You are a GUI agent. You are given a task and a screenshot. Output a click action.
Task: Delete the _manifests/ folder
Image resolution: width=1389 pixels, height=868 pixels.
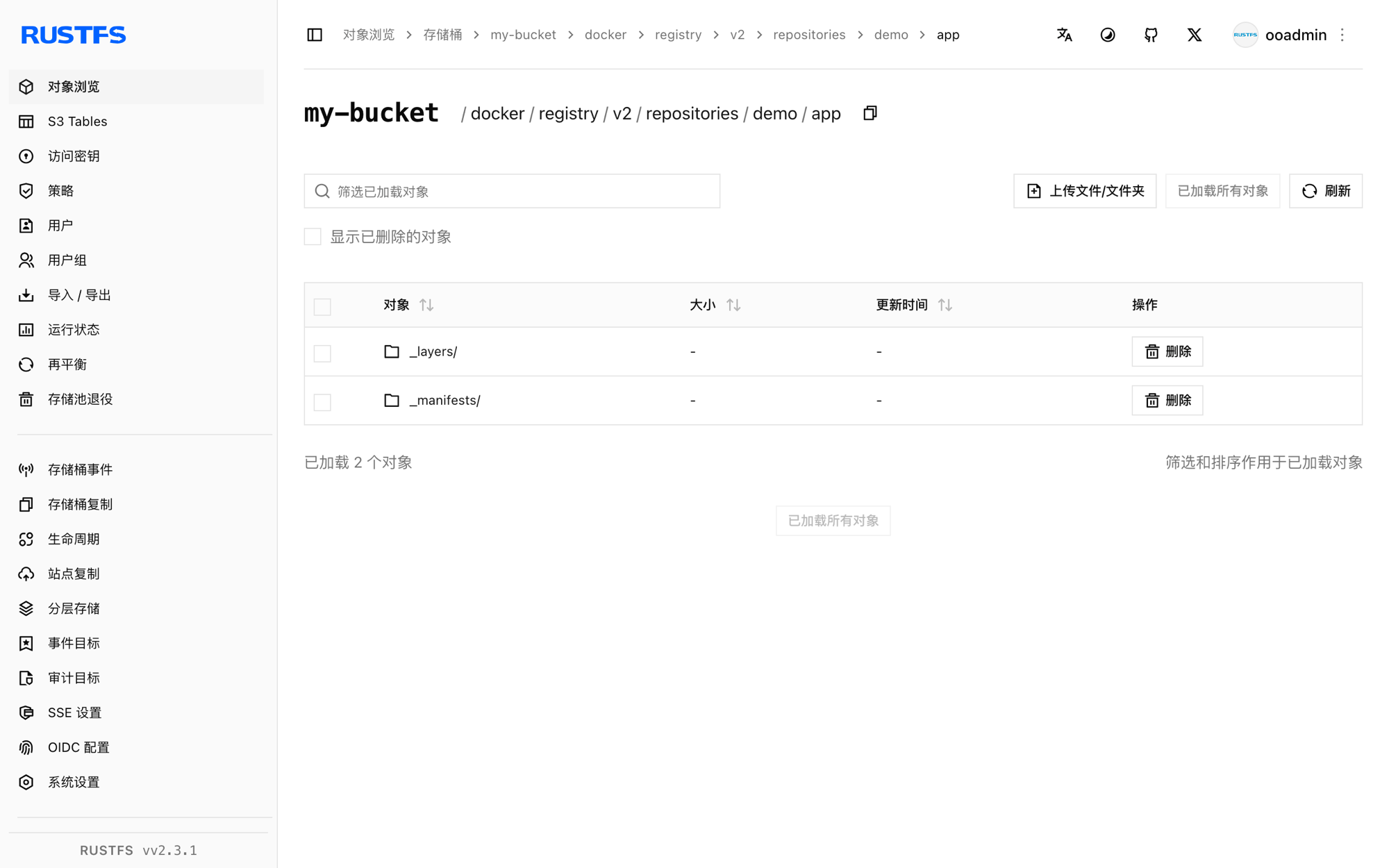[1167, 401]
